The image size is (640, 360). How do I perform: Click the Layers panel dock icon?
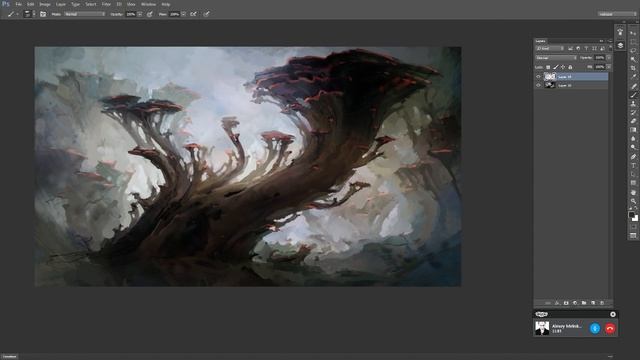[x=620, y=45]
